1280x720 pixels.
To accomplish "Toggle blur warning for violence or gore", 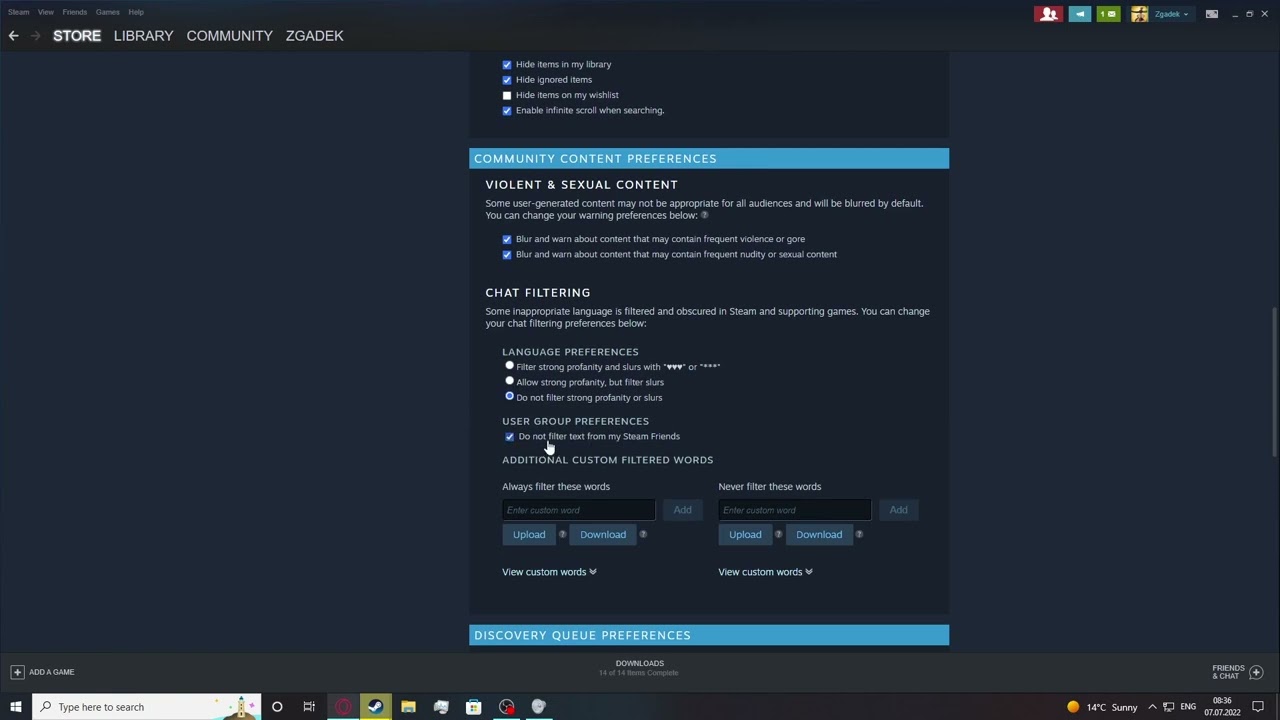I will coord(507,240).
